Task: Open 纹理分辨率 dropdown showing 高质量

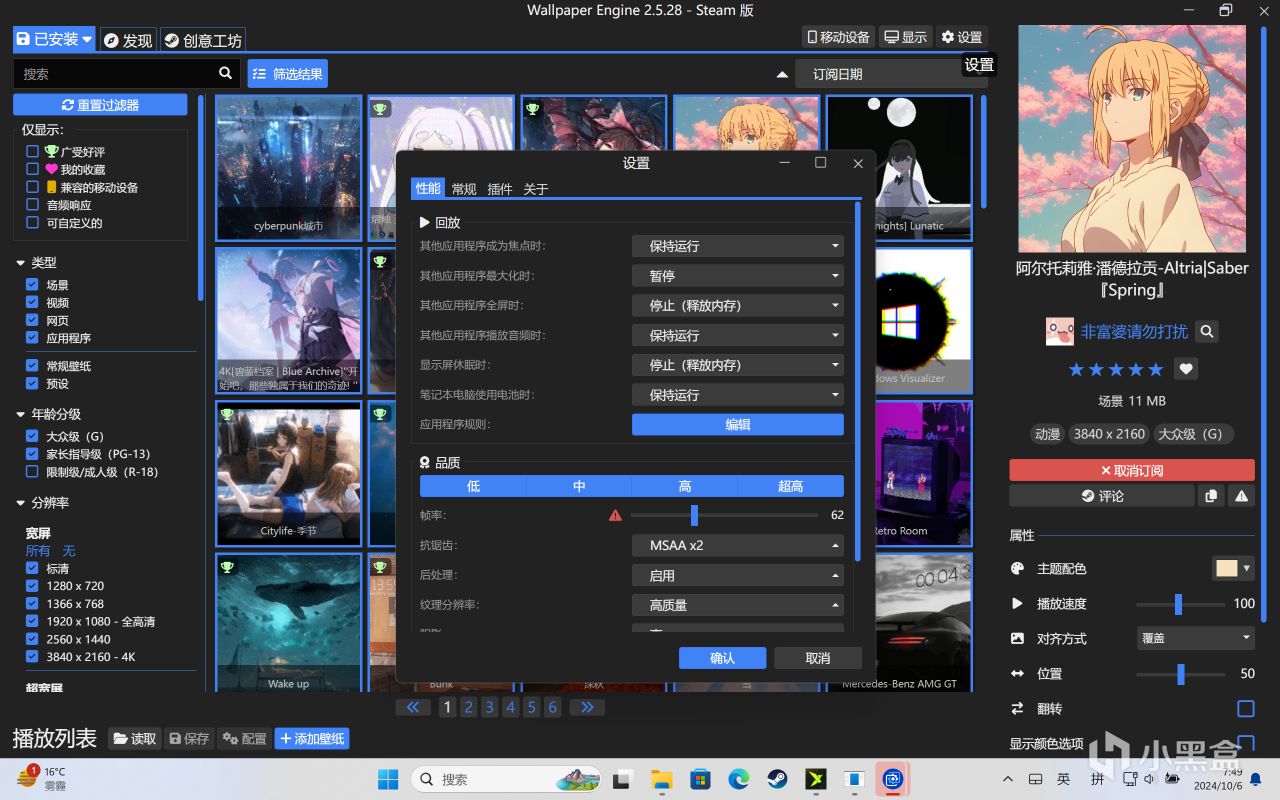Action: (738, 605)
